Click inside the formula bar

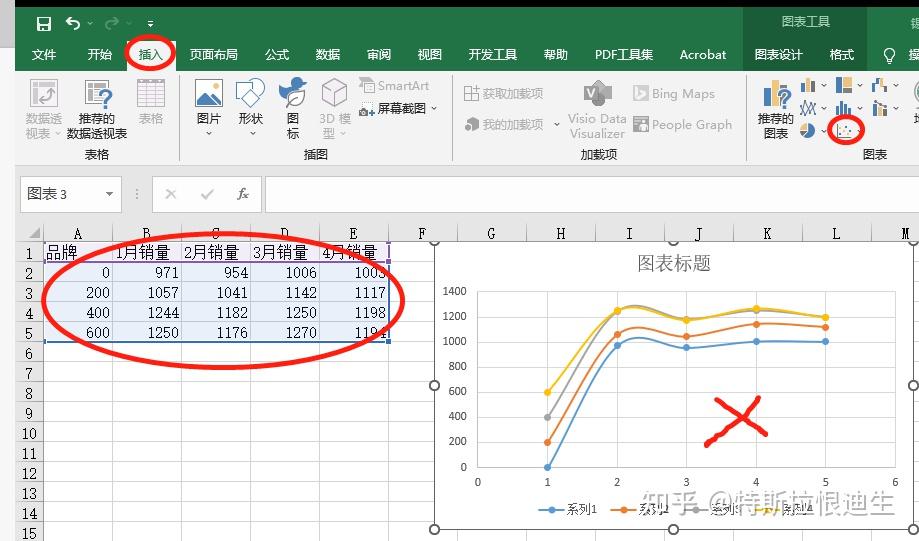592,194
